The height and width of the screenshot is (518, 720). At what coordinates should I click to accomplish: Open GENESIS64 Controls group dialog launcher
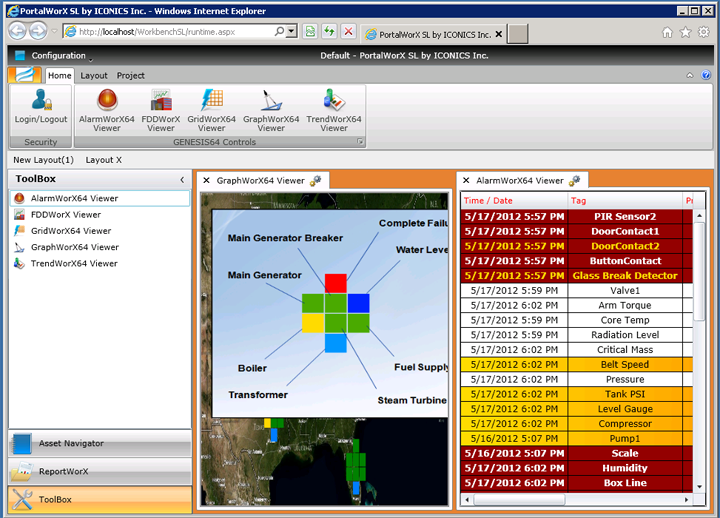[360, 142]
